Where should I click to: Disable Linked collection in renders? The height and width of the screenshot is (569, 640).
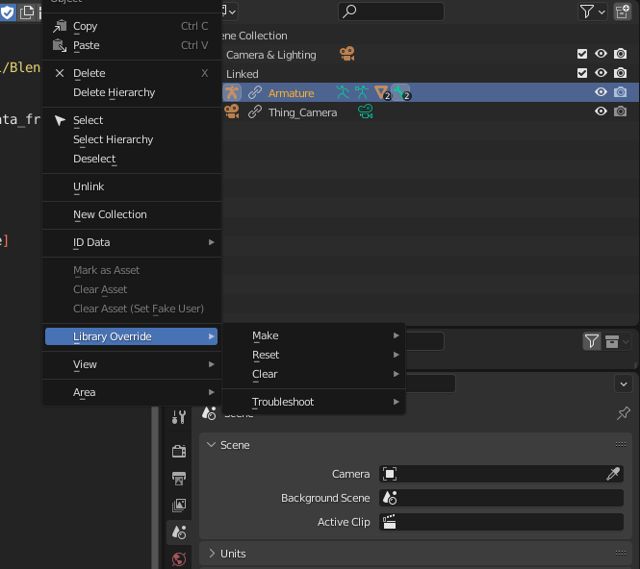click(620, 73)
